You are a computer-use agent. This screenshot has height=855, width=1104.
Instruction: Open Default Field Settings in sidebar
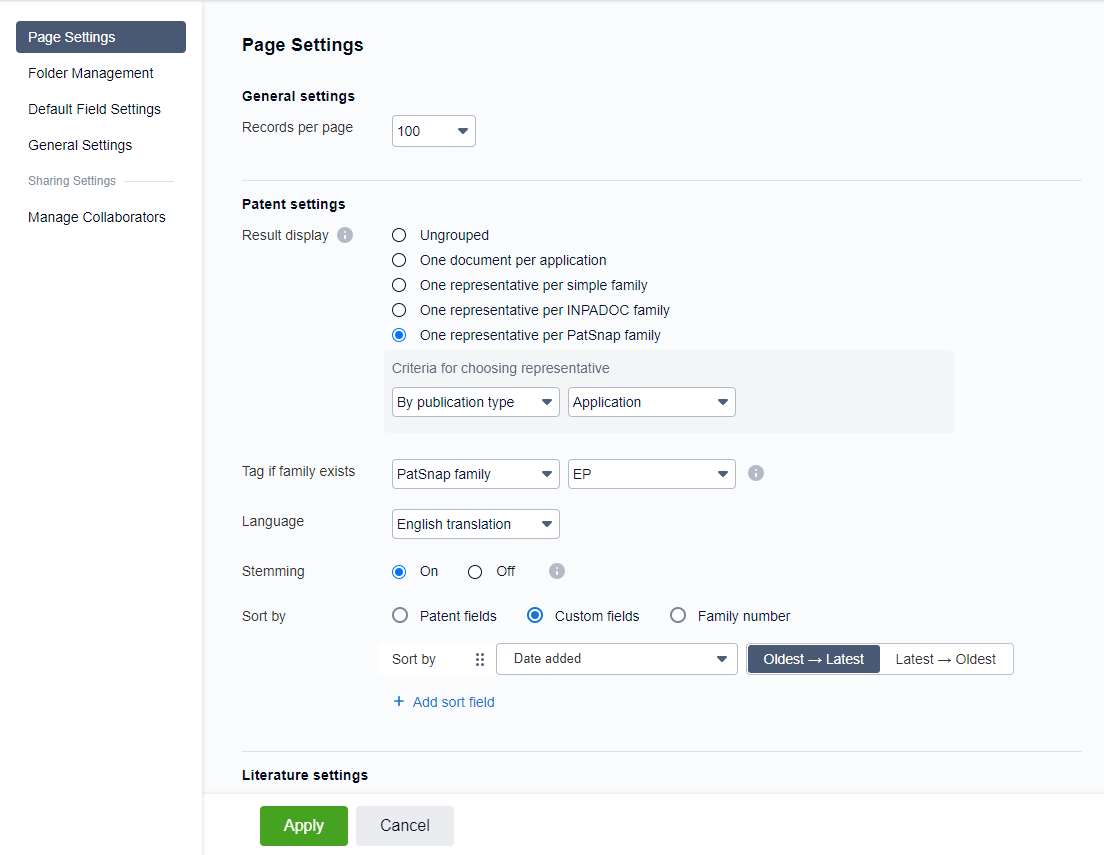(x=94, y=109)
